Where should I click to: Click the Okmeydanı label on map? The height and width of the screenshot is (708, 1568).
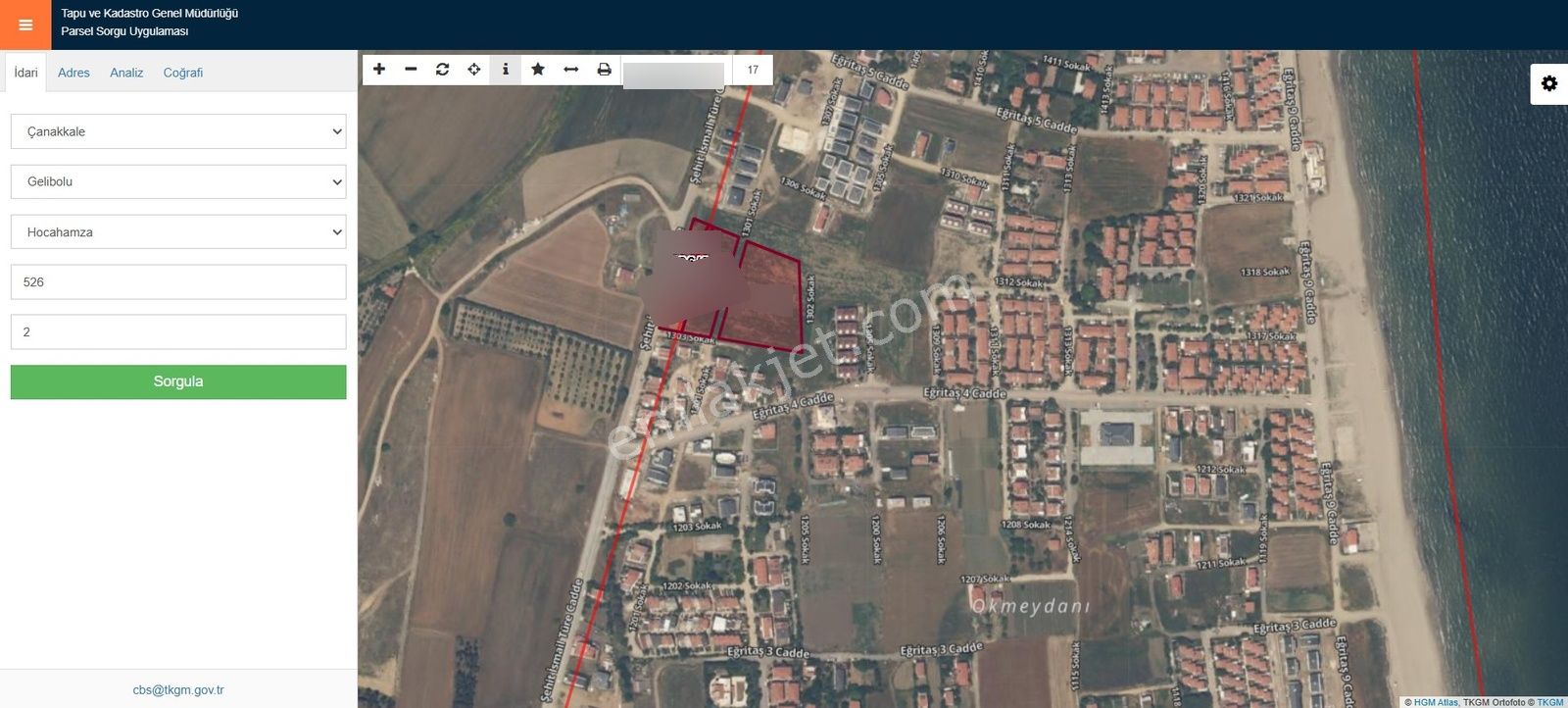[x=1030, y=606]
